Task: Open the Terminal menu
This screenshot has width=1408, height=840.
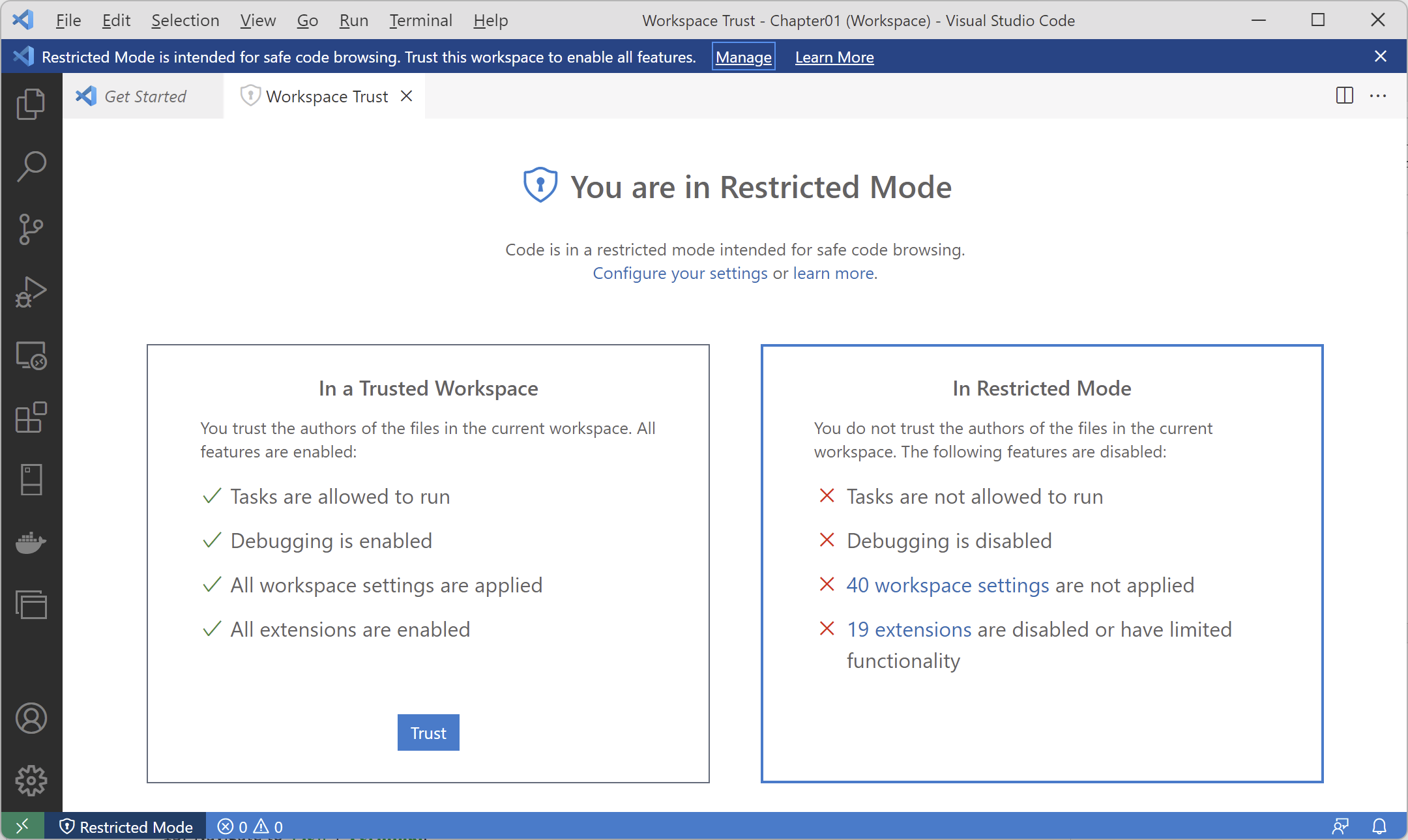Action: coord(420,20)
